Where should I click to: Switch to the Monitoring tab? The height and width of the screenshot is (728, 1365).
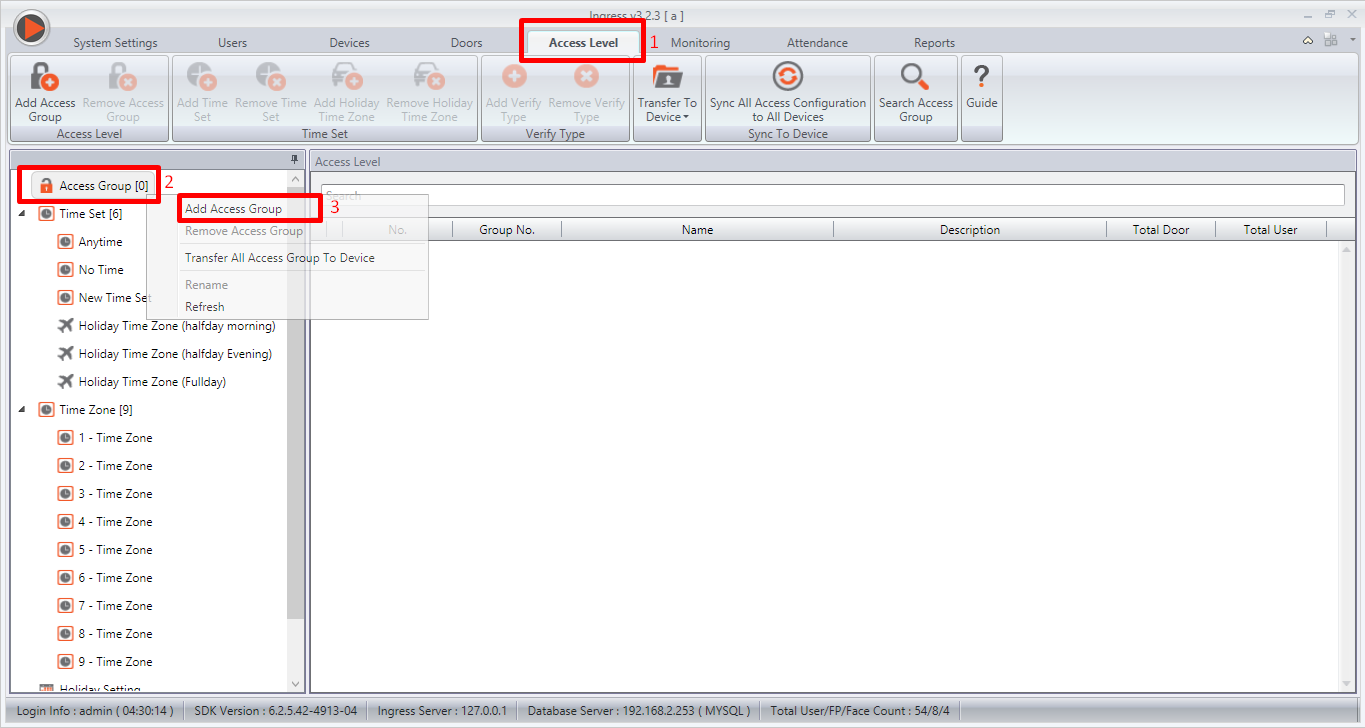(x=700, y=43)
